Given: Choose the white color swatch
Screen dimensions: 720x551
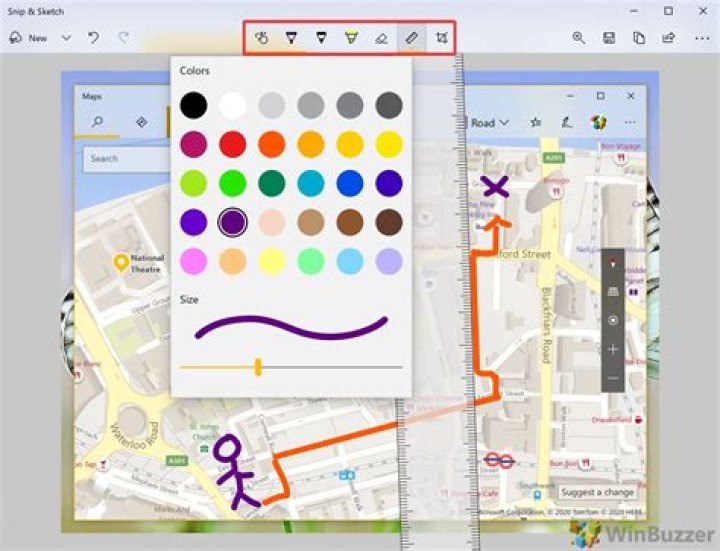Looking at the screenshot, I should click(x=232, y=105).
